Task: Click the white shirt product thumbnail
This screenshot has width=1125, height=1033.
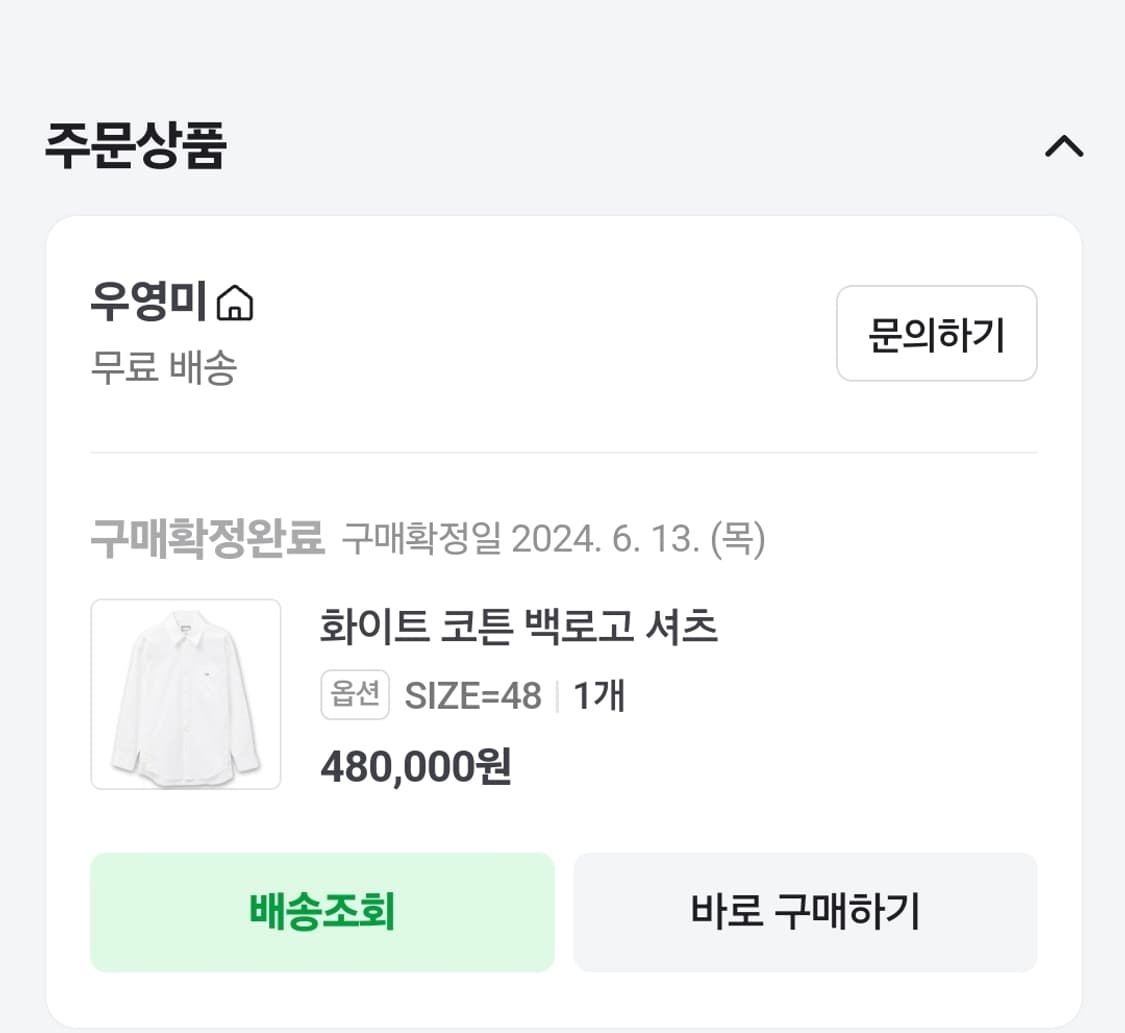Action: (x=185, y=694)
